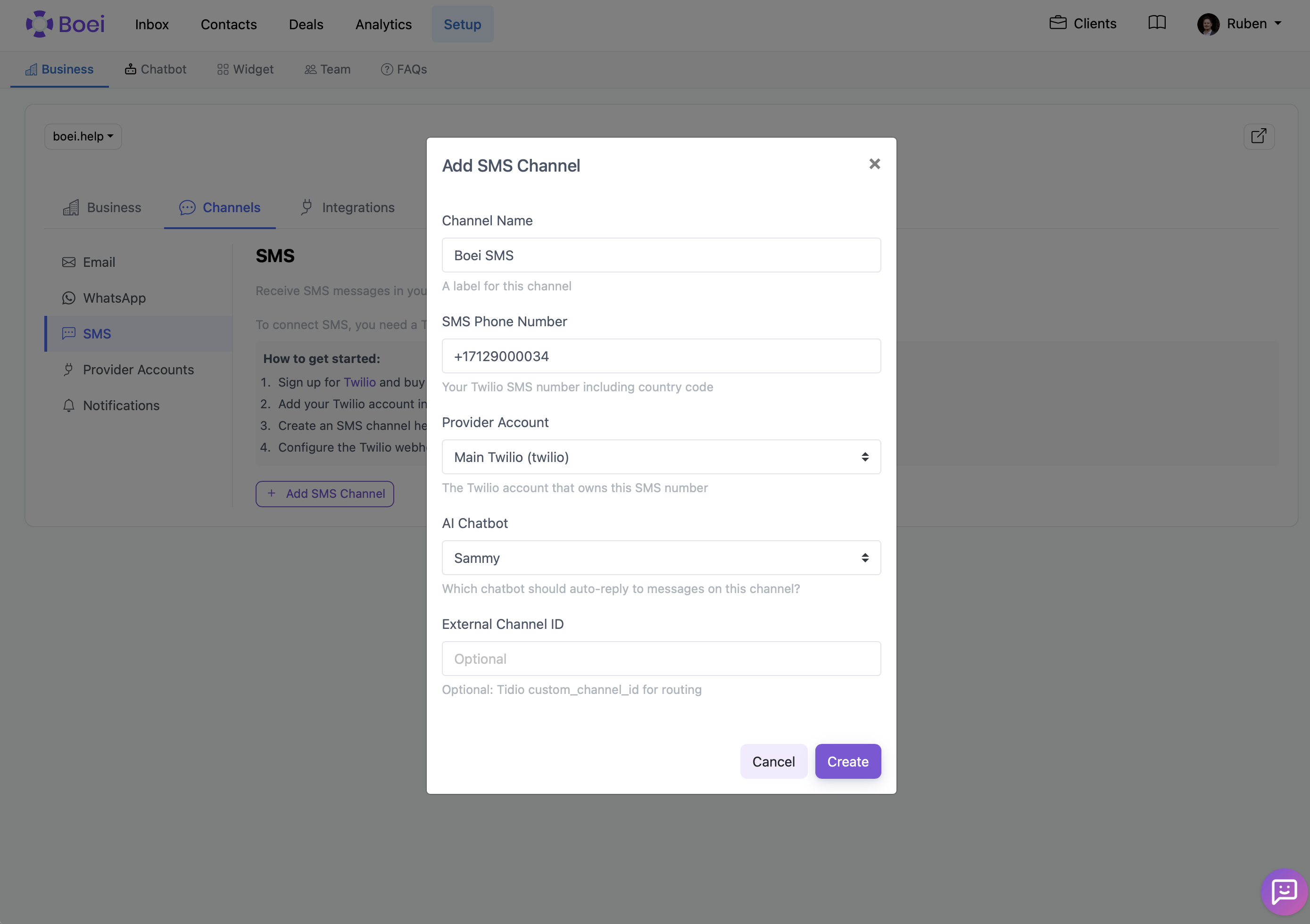This screenshot has width=1310, height=924.
Task: Open the AI Chatbot dropdown showing Sammy
Action: pyautogui.click(x=661, y=558)
